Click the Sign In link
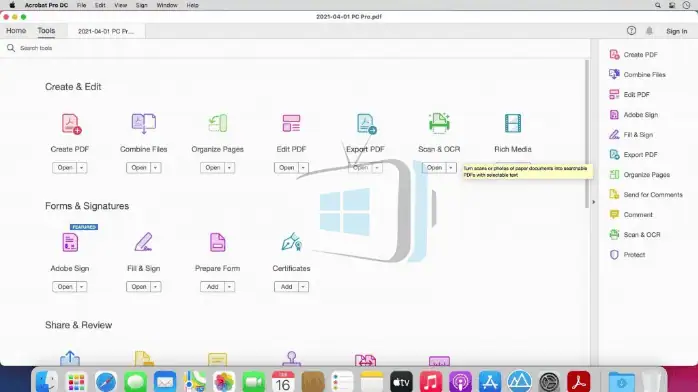The height and width of the screenshot is (392, 698). 677,31
